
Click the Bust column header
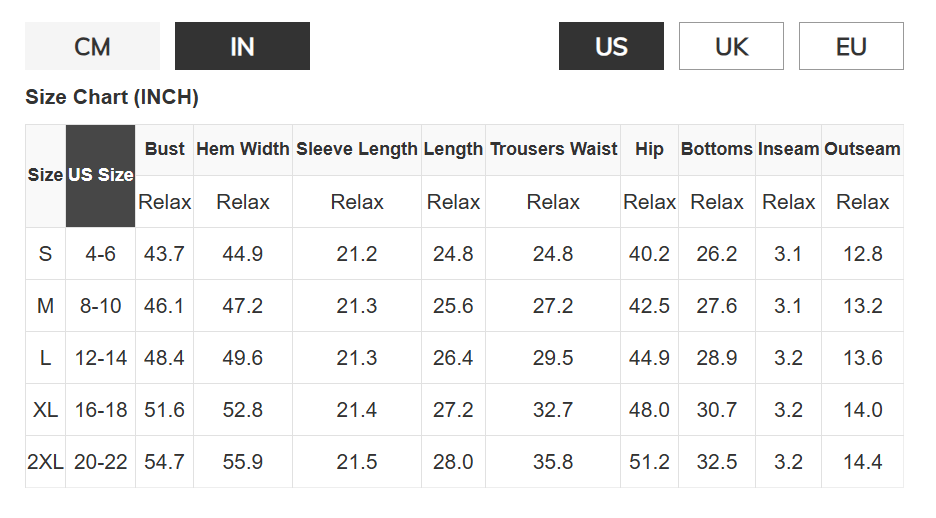(x=164, y=149)
